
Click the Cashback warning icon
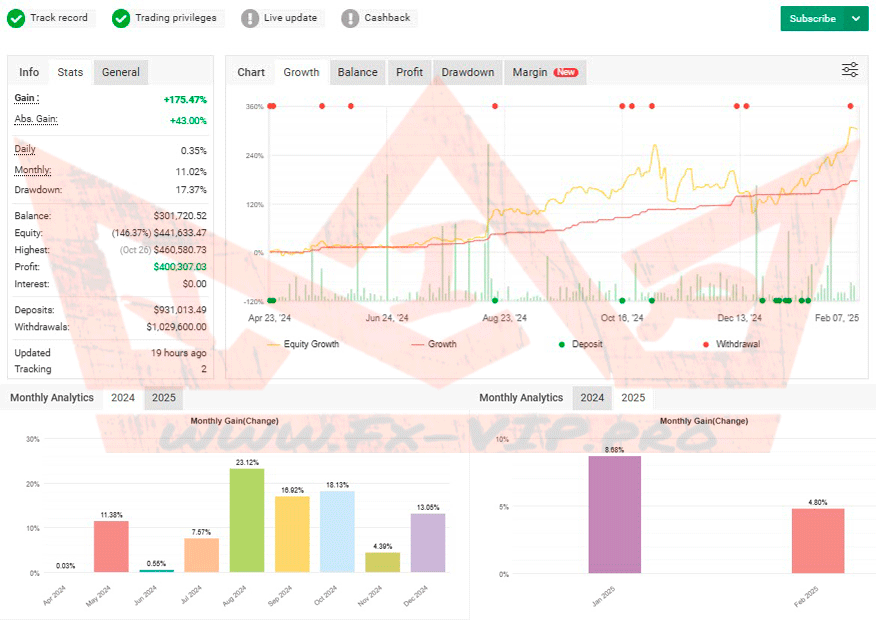click(350, 18)
